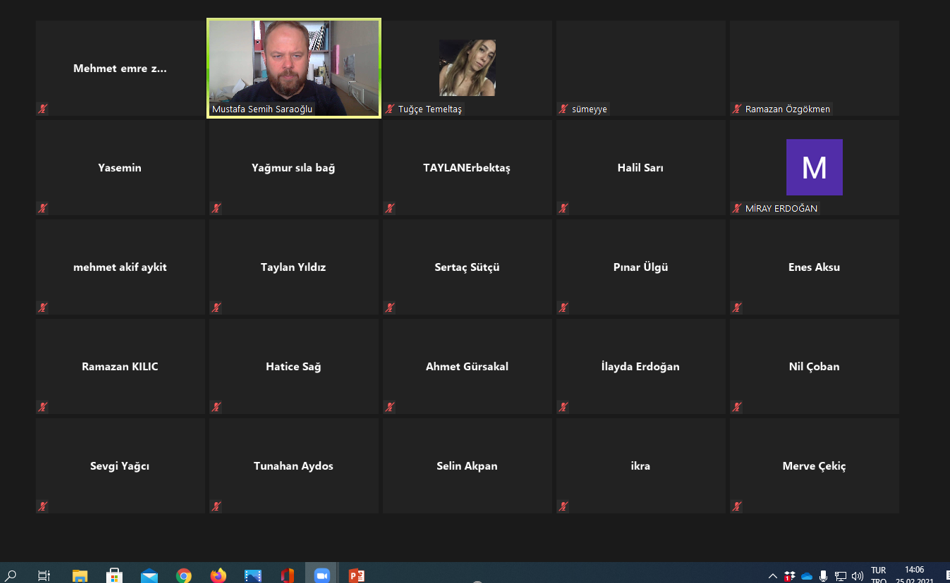Select the Merve Çekiç participant tile
Viewport: 950px width, 583px height.
tap(814, 465)
